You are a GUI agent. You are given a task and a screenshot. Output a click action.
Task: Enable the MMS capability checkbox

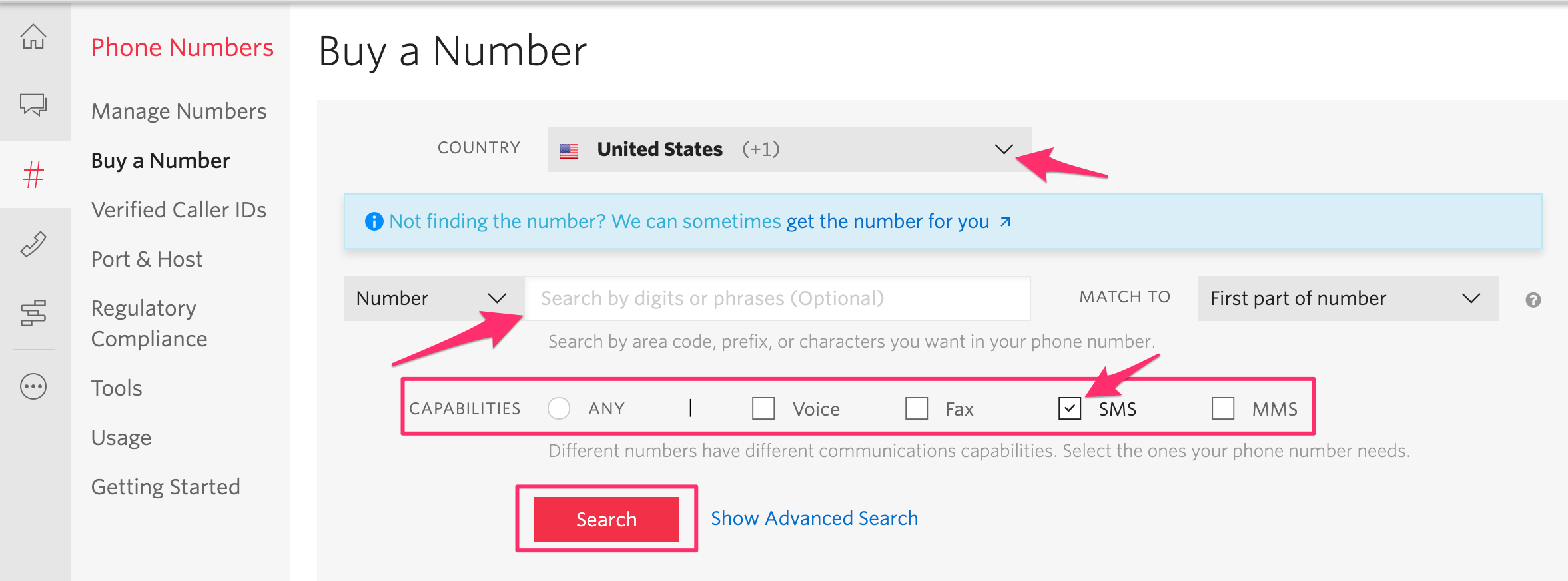point(1223,408)
